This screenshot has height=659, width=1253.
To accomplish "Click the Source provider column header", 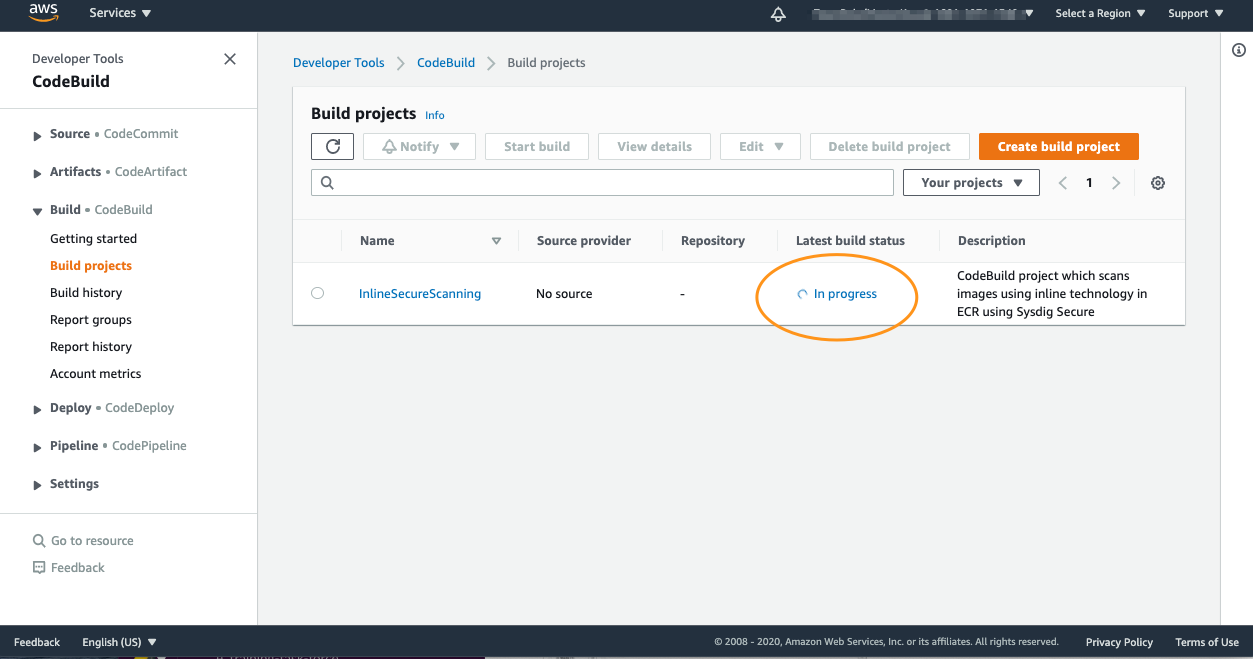I will pos(584,241).
